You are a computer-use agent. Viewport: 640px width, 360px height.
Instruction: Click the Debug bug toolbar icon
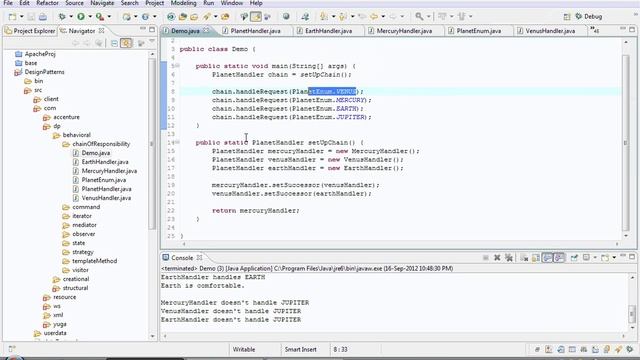coord(62,17)
